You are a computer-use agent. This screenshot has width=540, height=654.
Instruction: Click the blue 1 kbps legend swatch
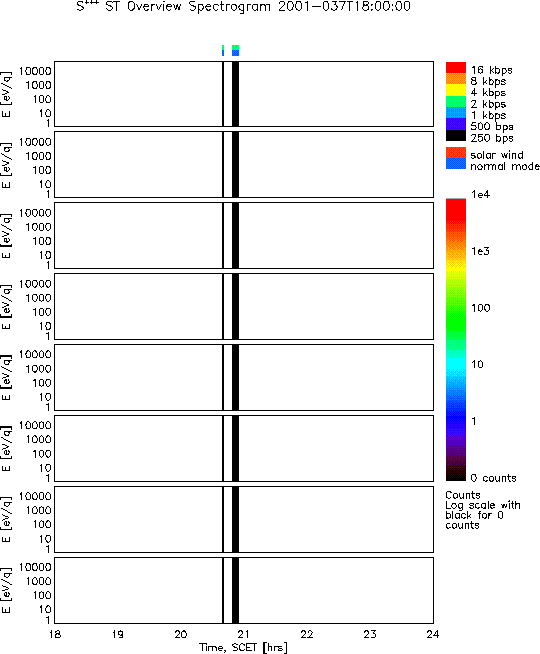(456, 113)
